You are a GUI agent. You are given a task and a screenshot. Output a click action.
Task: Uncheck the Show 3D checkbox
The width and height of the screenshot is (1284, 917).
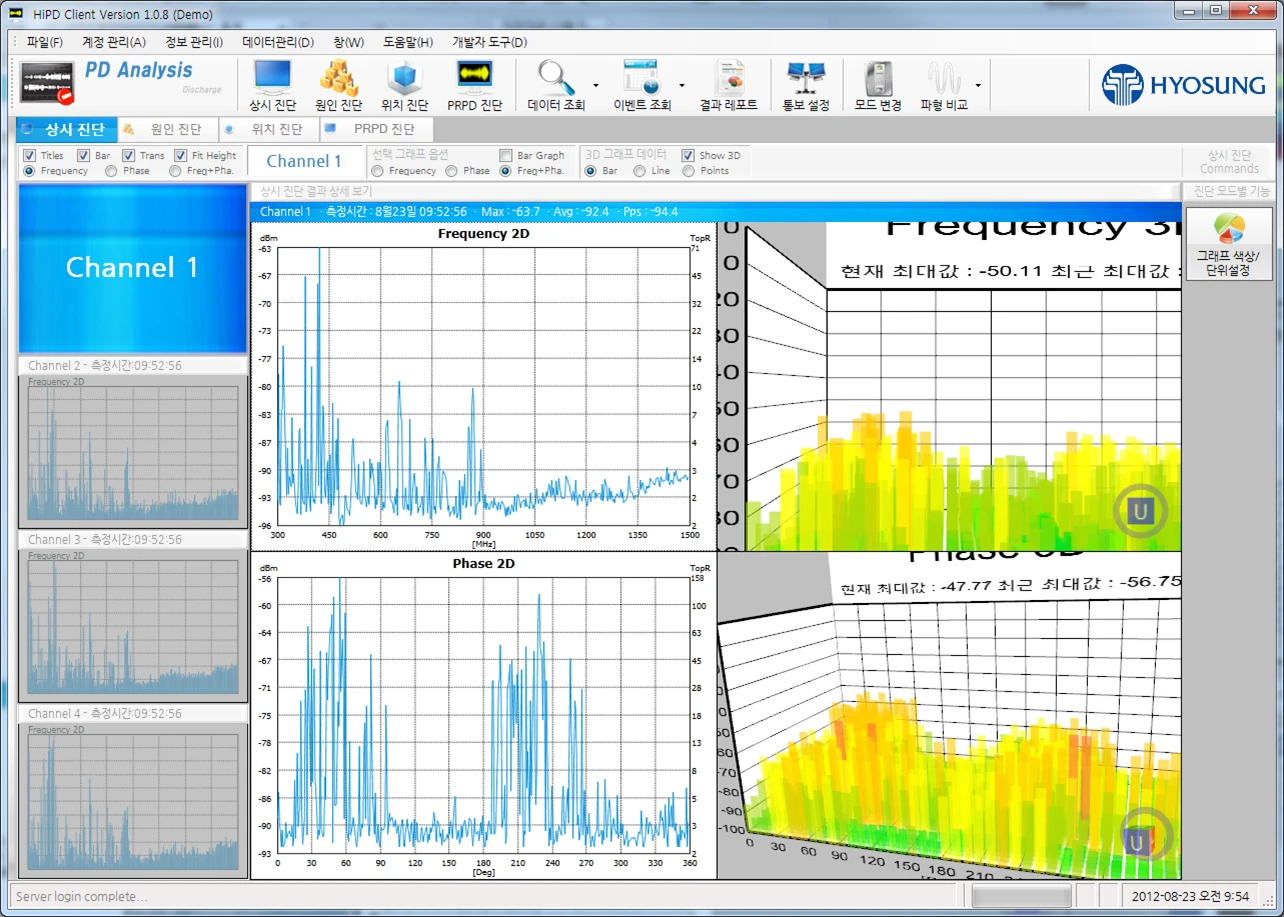click(688, 156)
